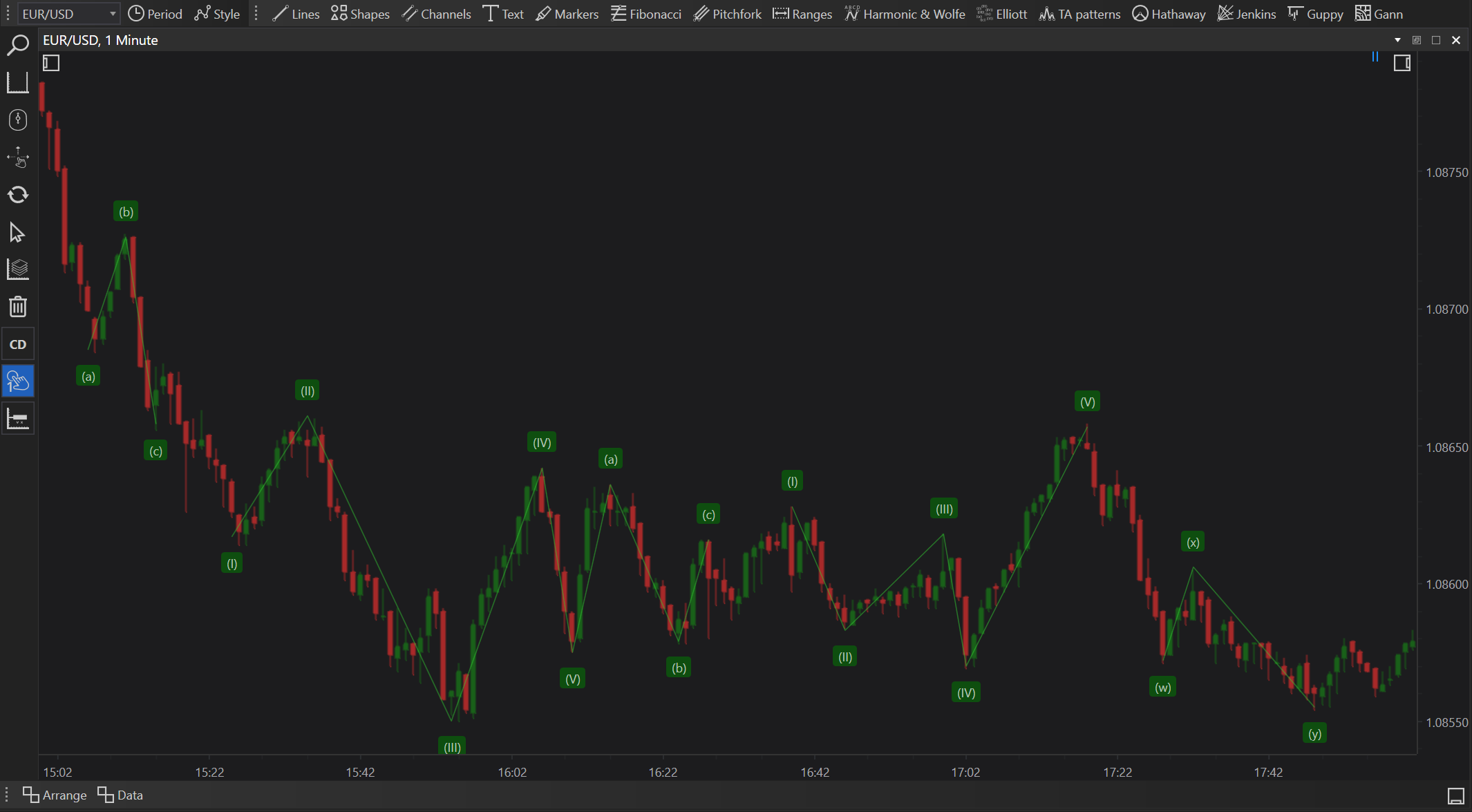The height and width of the screenshot is (812, 1472).
Task: Click the magnifier search icon in left sidebar
Action: [17, 46]
